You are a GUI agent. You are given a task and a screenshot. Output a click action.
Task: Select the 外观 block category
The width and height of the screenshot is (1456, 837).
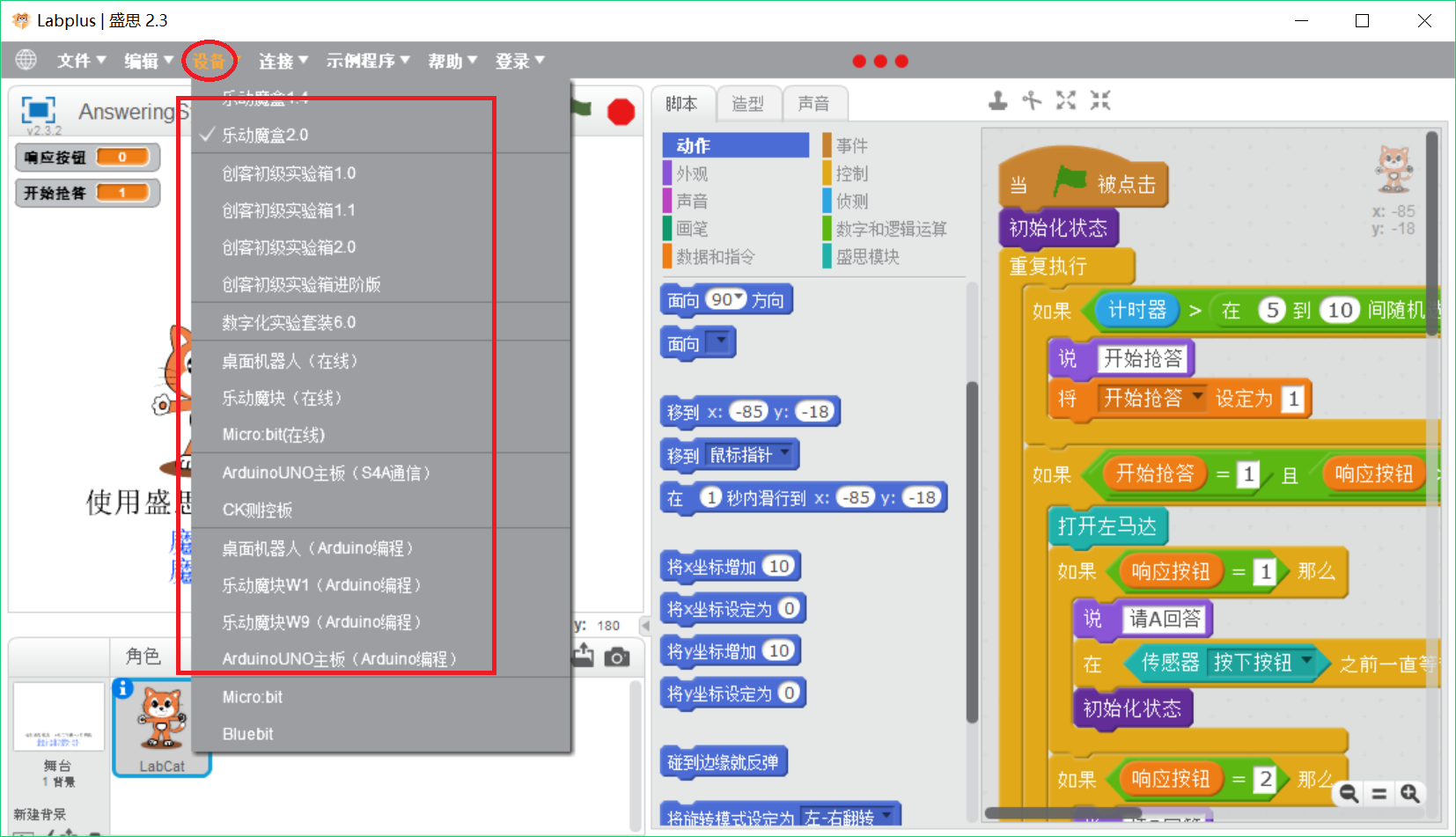pos(735,173)
